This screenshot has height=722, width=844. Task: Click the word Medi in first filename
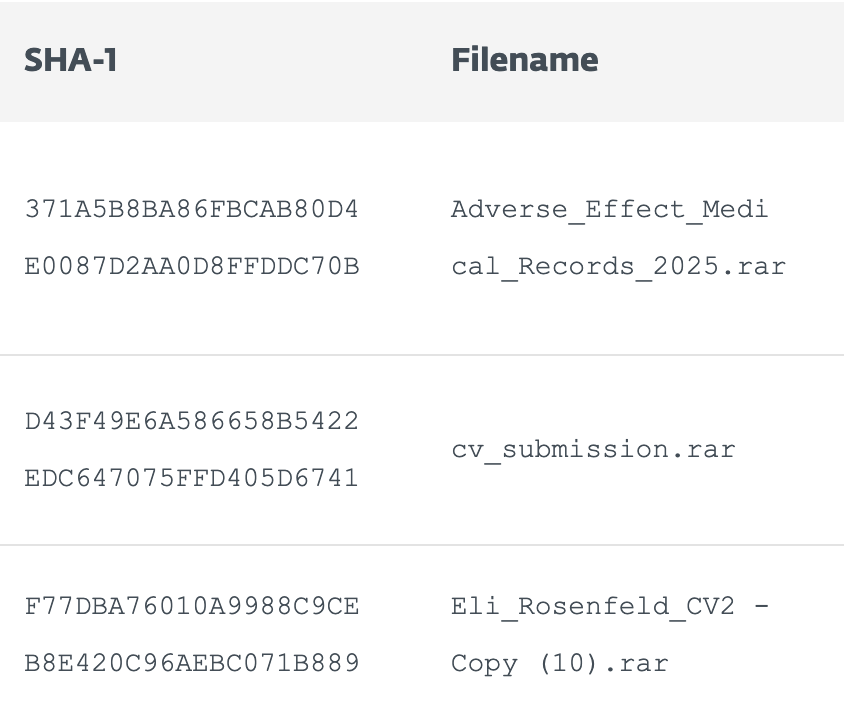pos(735,210)
